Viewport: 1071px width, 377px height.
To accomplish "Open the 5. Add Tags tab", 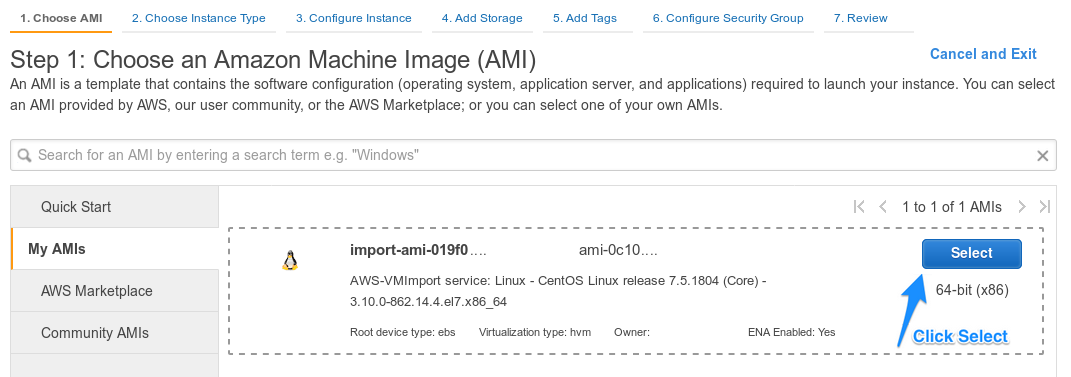I will (x=585, y=18).
